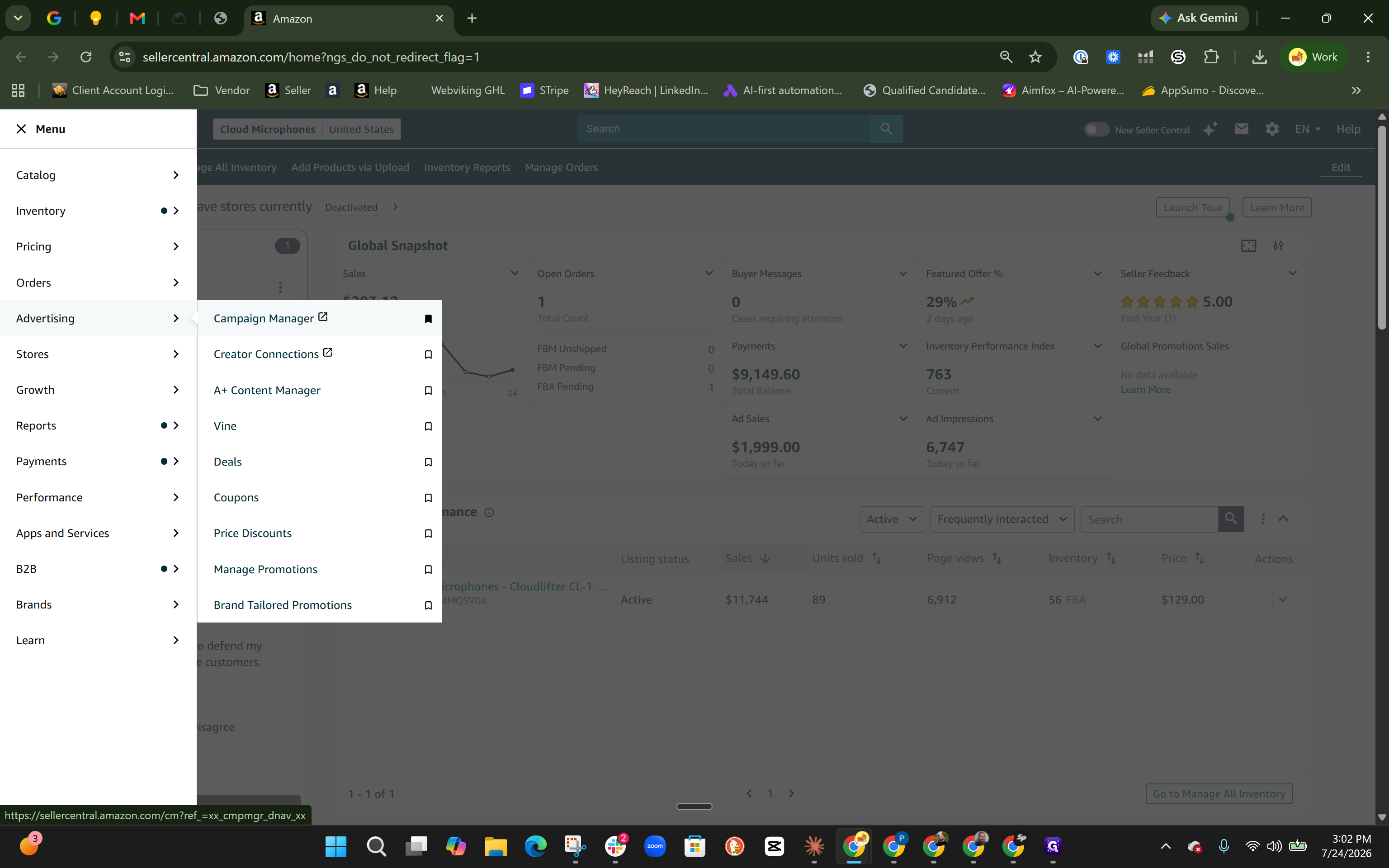1389x868 pixels.
Task: Toggle bookmark for Brand Tailored Promotions
Action: 428,605
